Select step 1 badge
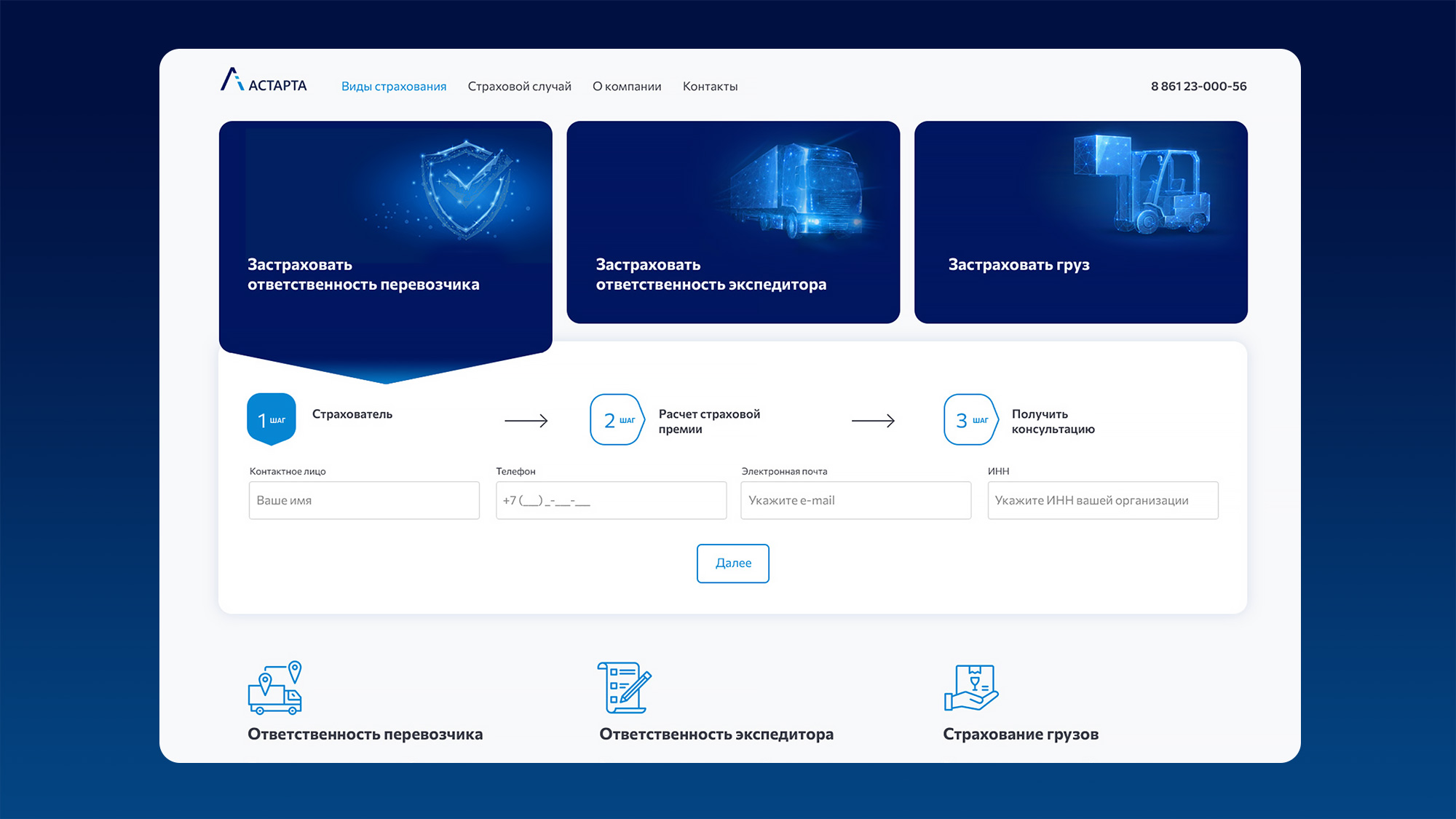 [x=272, y=419]
